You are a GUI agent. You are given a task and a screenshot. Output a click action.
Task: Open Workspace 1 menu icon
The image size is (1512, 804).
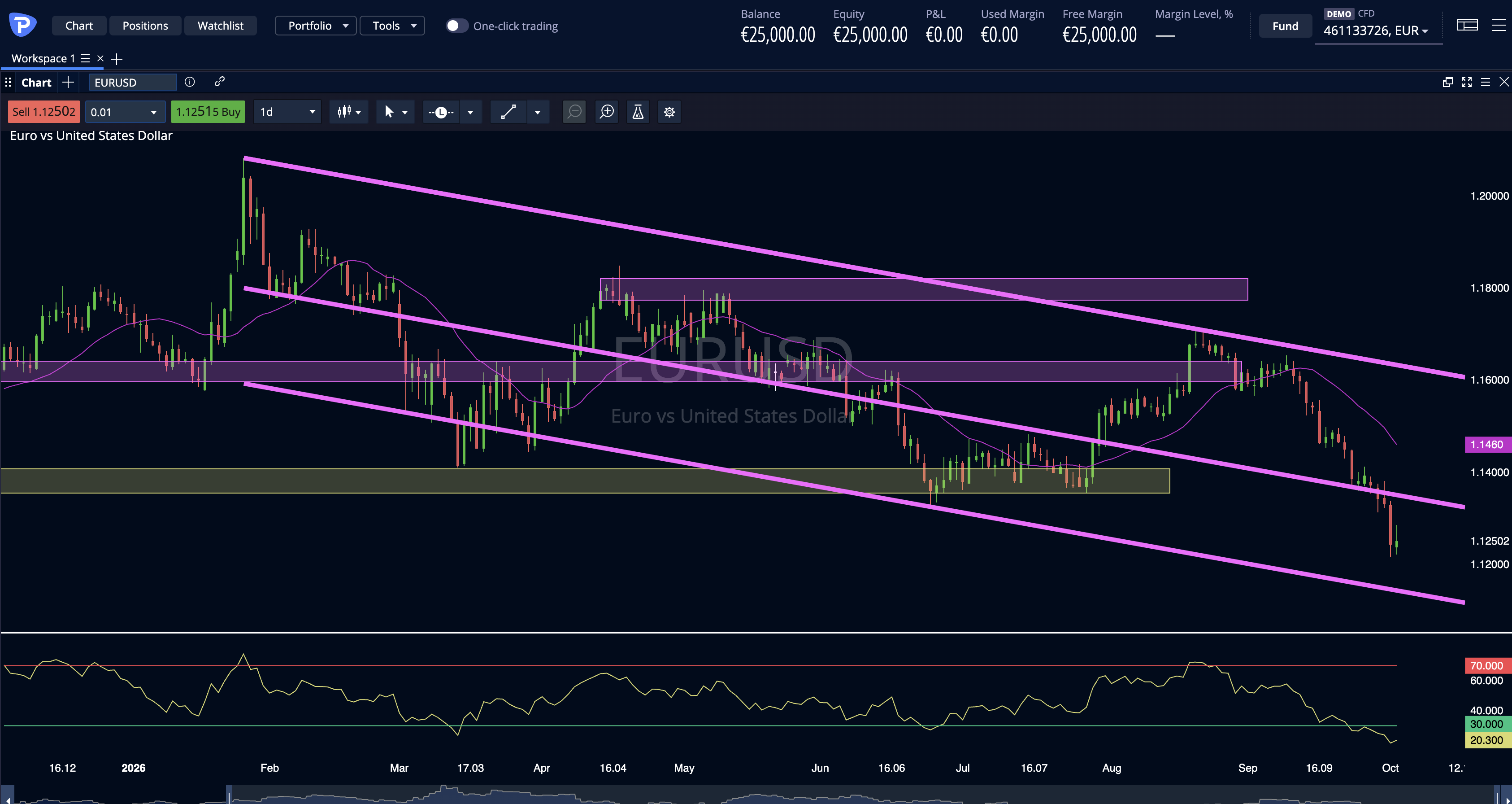tap(85, 59)
